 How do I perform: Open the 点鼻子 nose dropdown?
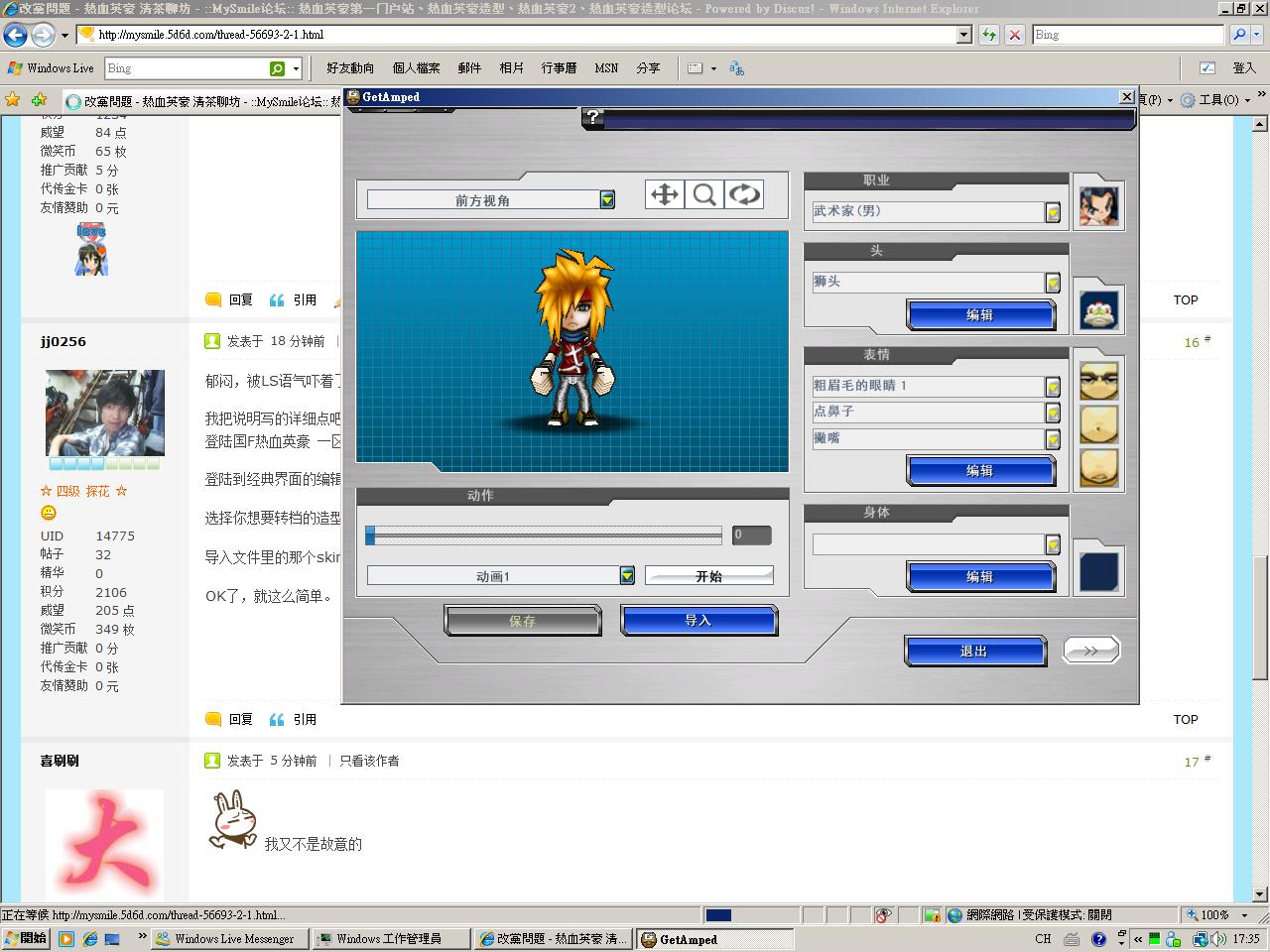(x=1053, y=413)
